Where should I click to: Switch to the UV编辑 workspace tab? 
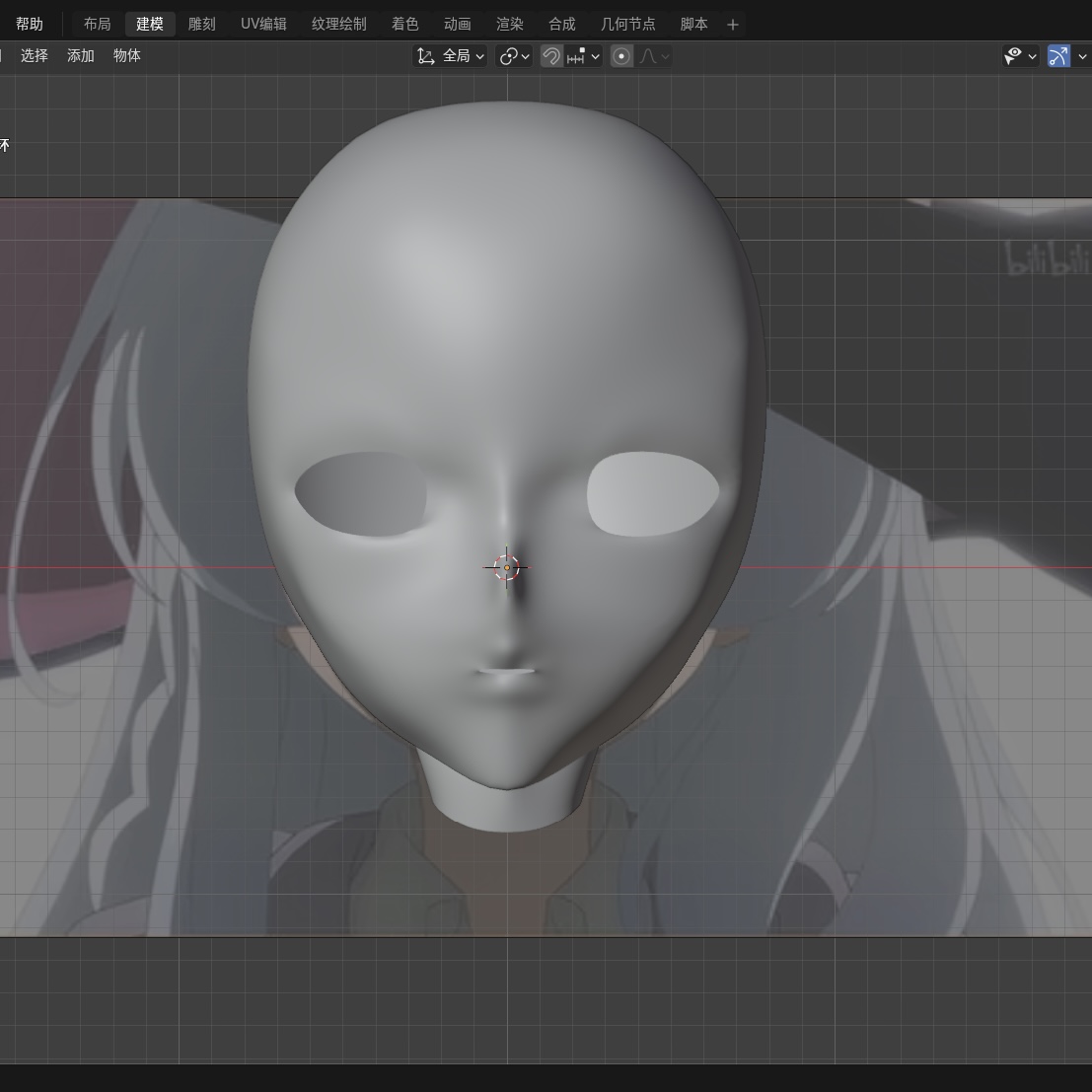click(x=263, y=25)
